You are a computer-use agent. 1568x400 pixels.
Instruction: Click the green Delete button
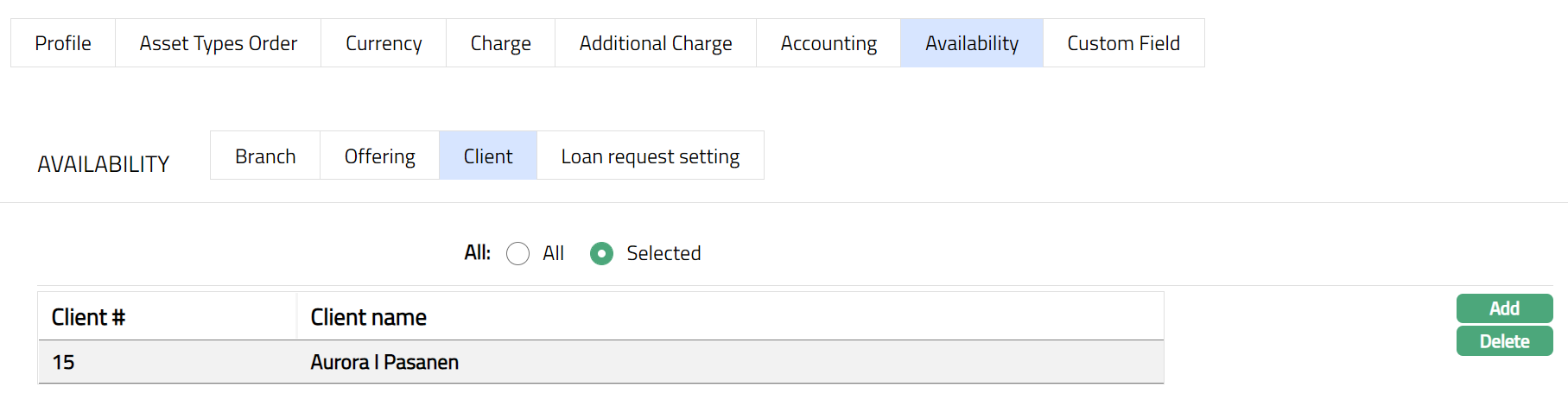coord(1504,341)
